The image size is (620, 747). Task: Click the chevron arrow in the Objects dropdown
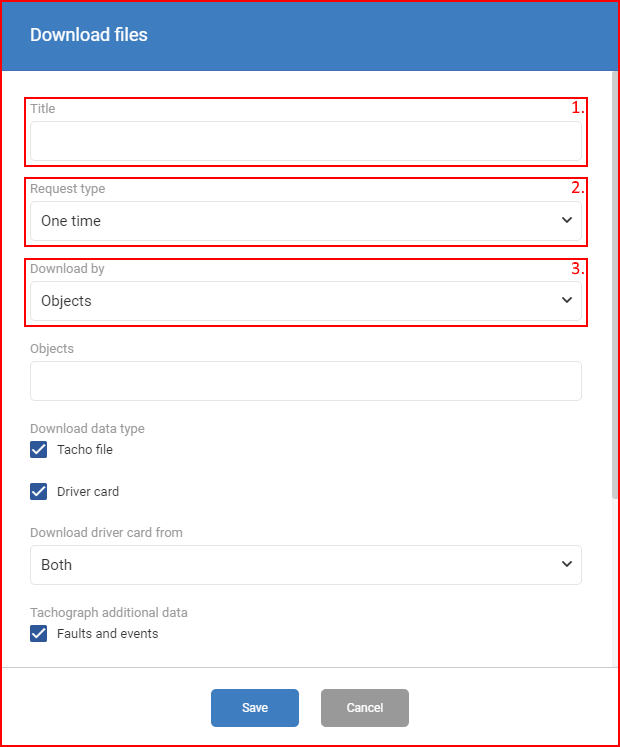[567, 300]
